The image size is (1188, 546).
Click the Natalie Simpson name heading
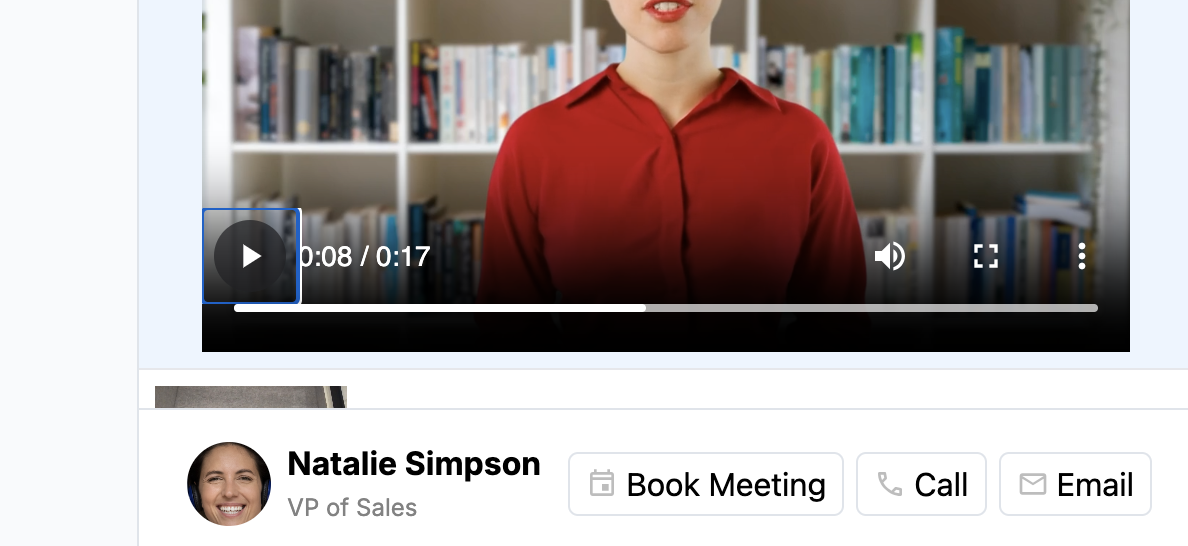click(x=414, y=463)
